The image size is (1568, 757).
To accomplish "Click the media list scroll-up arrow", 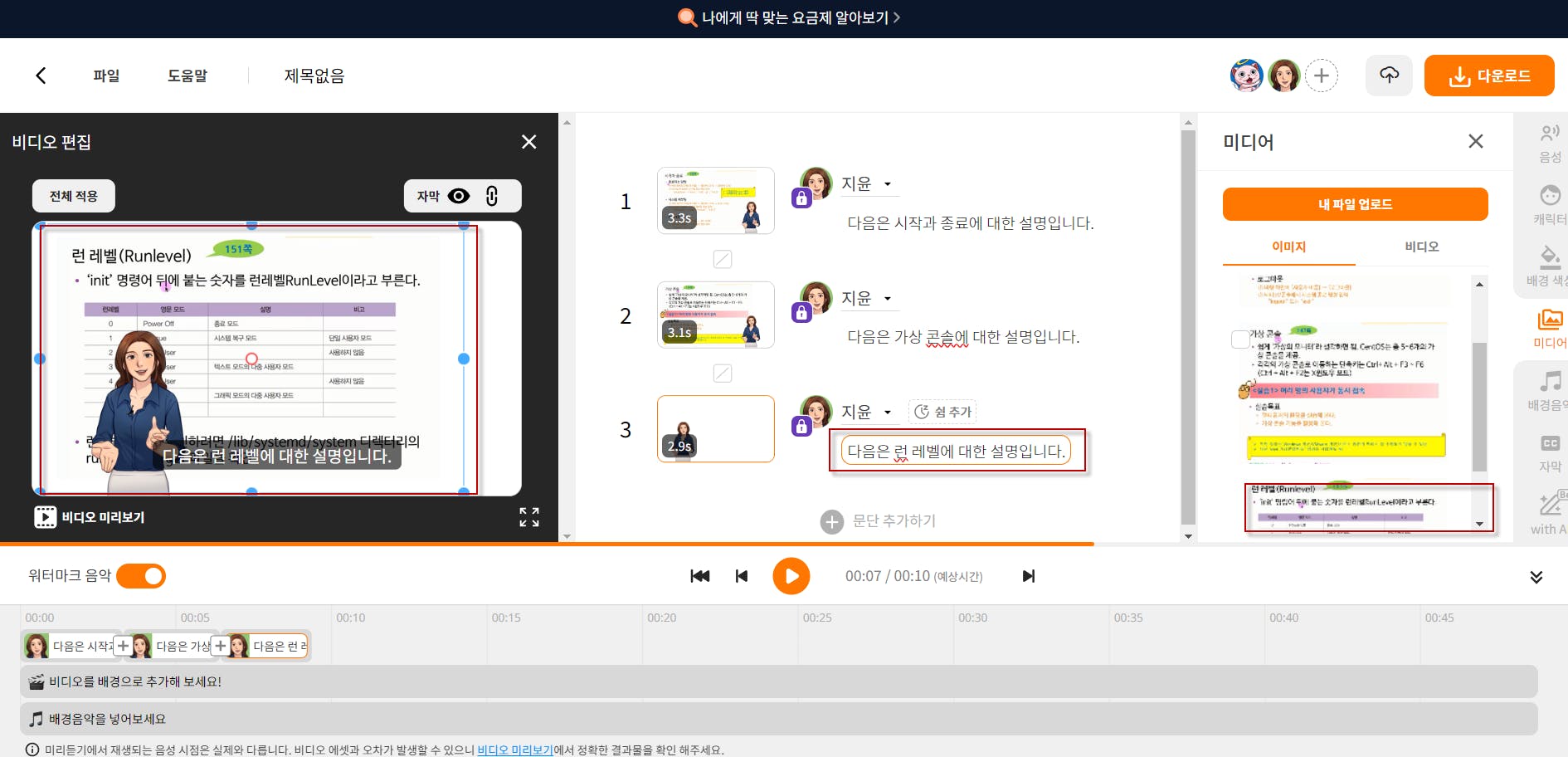I will 1479,285.
